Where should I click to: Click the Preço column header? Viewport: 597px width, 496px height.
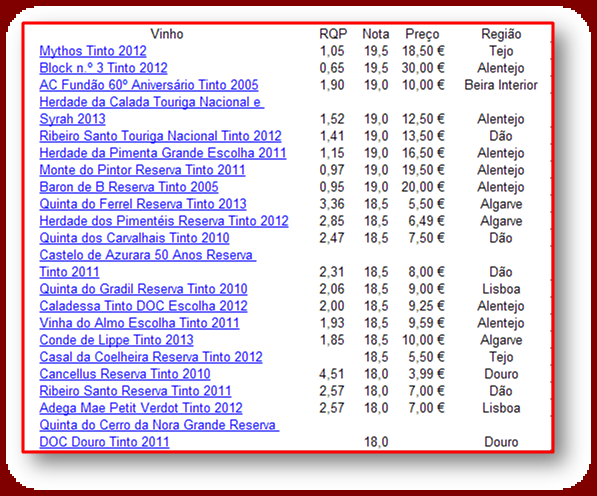(x=422, y=34)
